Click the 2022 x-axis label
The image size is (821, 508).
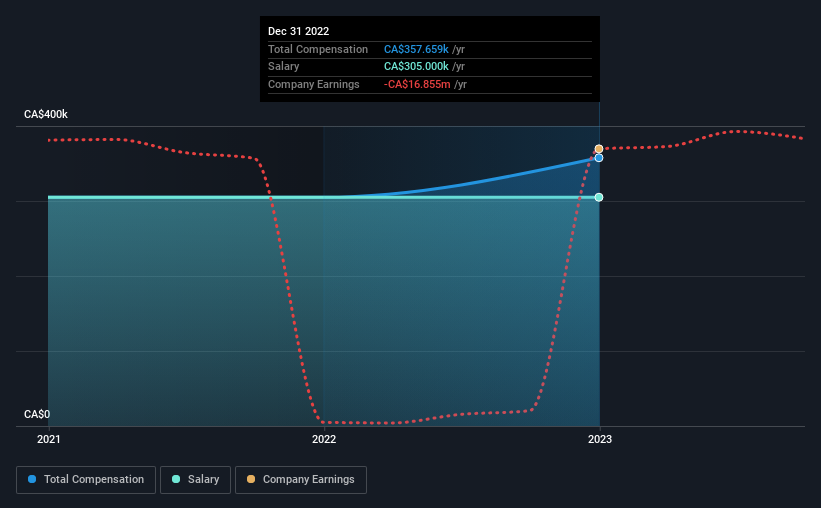click(x=324, y=439)
